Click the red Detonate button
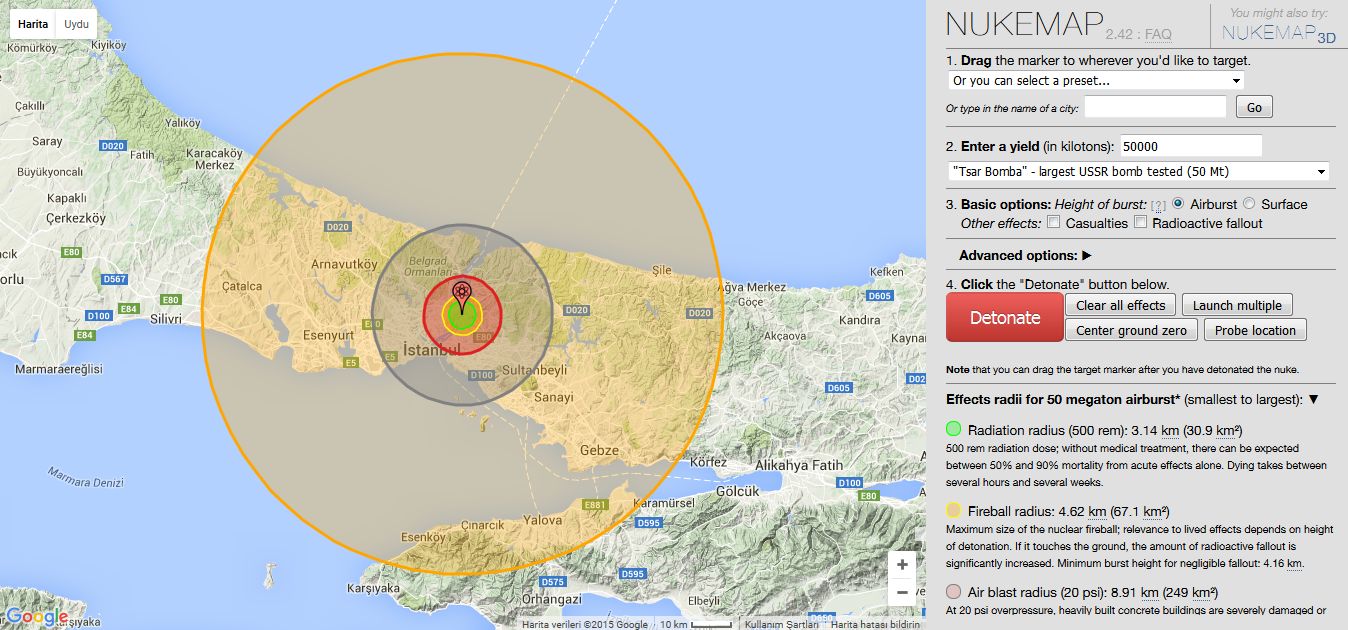 click(x=1005, y=317)
